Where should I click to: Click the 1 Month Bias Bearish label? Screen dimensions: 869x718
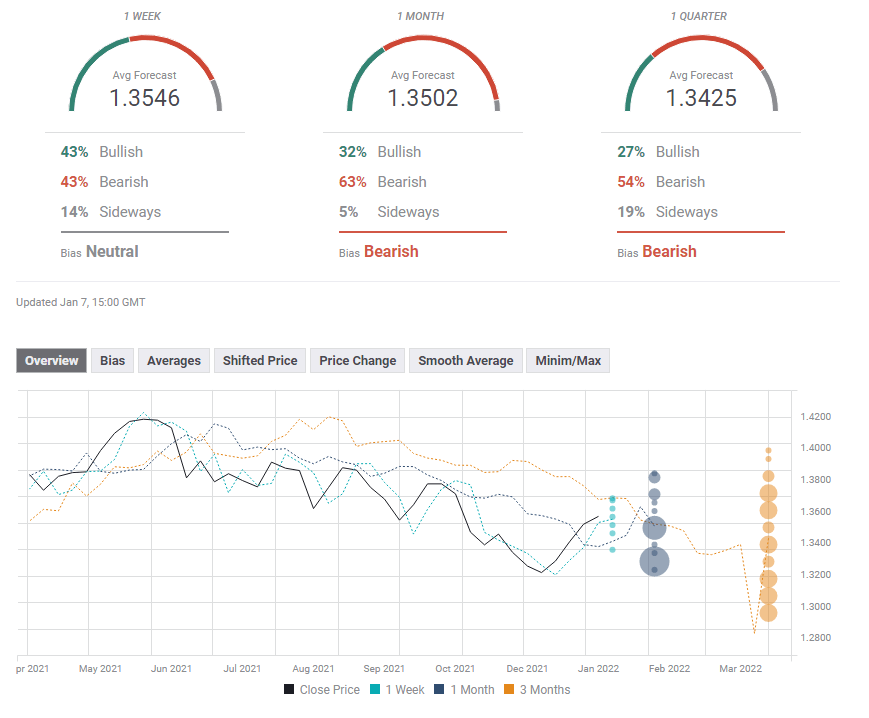391,252
